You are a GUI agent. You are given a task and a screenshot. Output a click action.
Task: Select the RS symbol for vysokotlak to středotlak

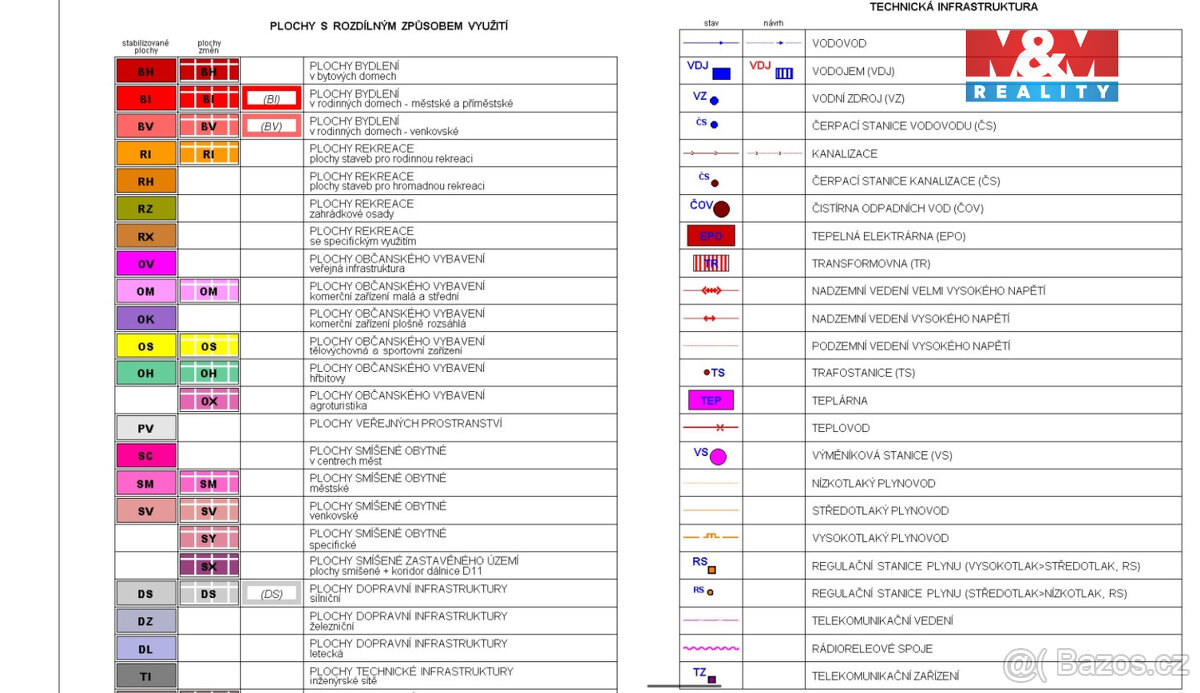704,564
